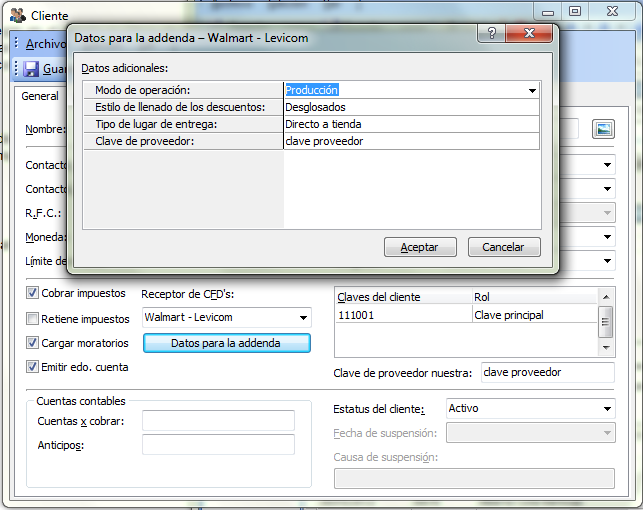Image resolution: width=643 pixels, height=510 pixels.
Task: Toggle the Emitir edo. cuenta checkbox
Action: pyautogui.click(x=32, y=367)
